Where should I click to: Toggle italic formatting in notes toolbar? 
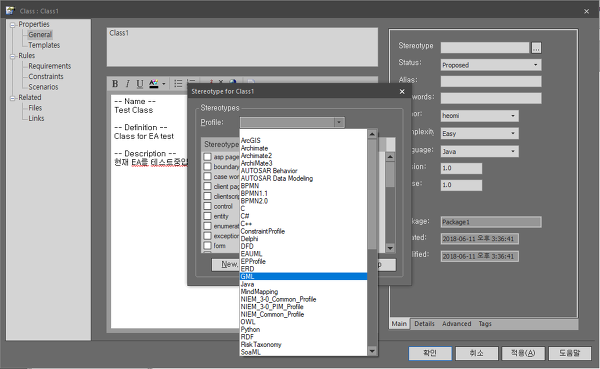tap(127, 84)
